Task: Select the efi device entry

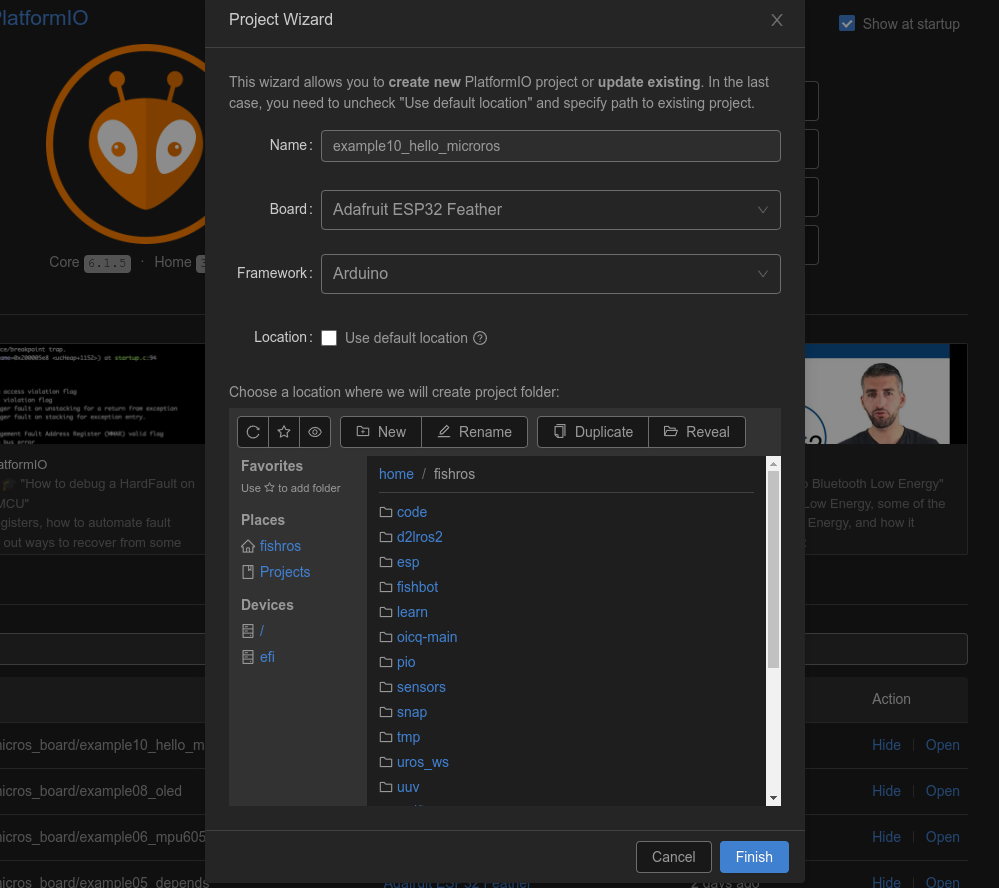Action: click(267, 657)
